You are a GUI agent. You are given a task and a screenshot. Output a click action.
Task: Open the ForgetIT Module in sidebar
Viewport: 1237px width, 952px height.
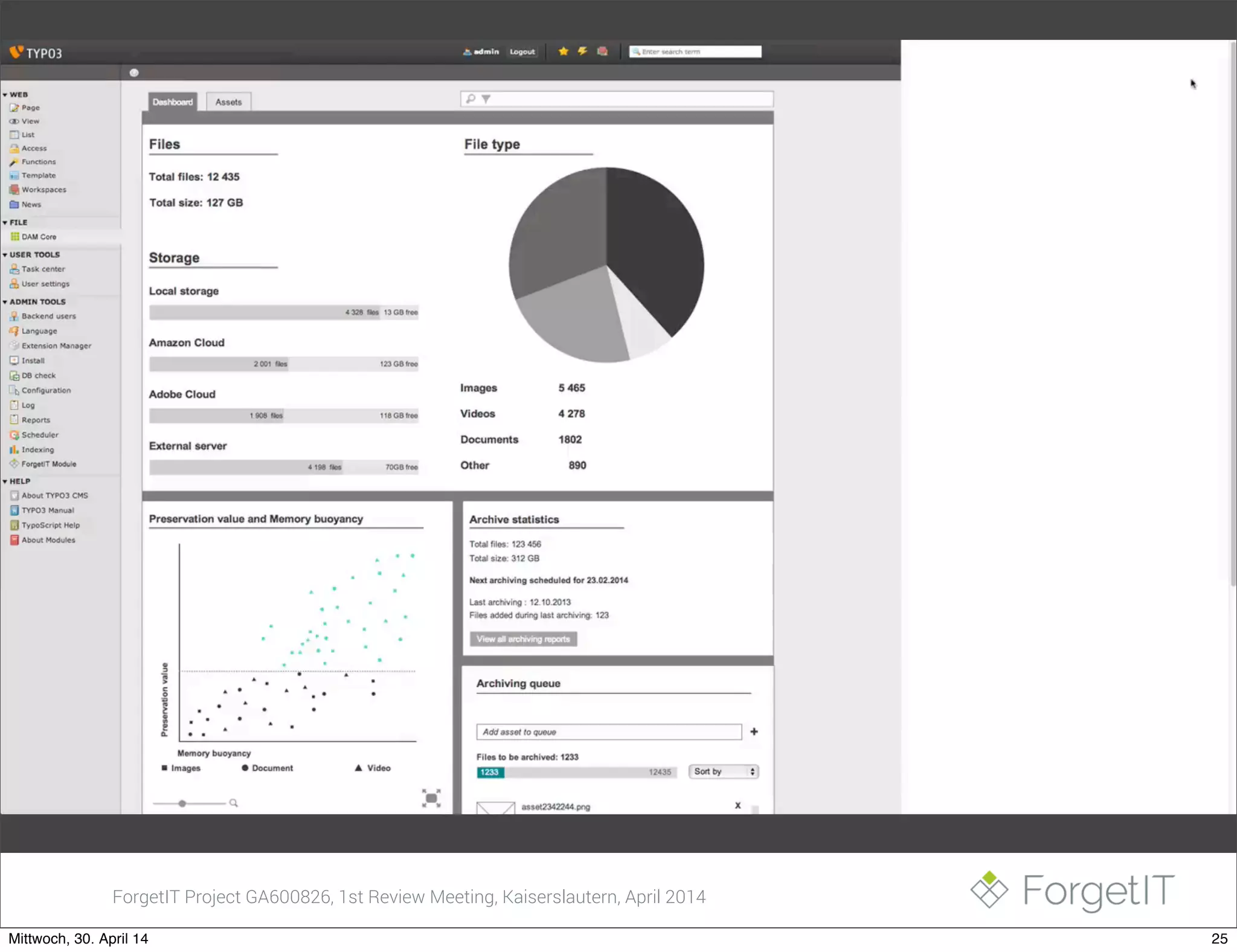[x=48, y=464]
